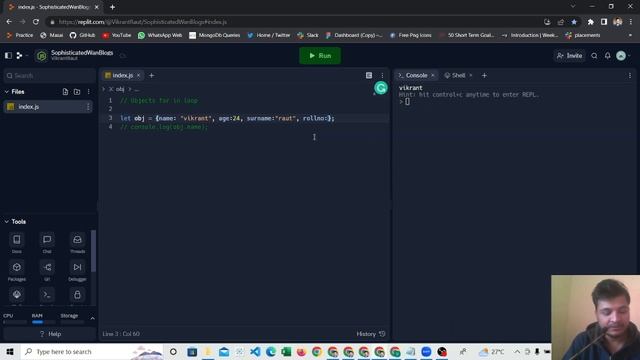Create a new folder in Files
640x360 pixels.
pyautogui.click(x=77, y=92)
